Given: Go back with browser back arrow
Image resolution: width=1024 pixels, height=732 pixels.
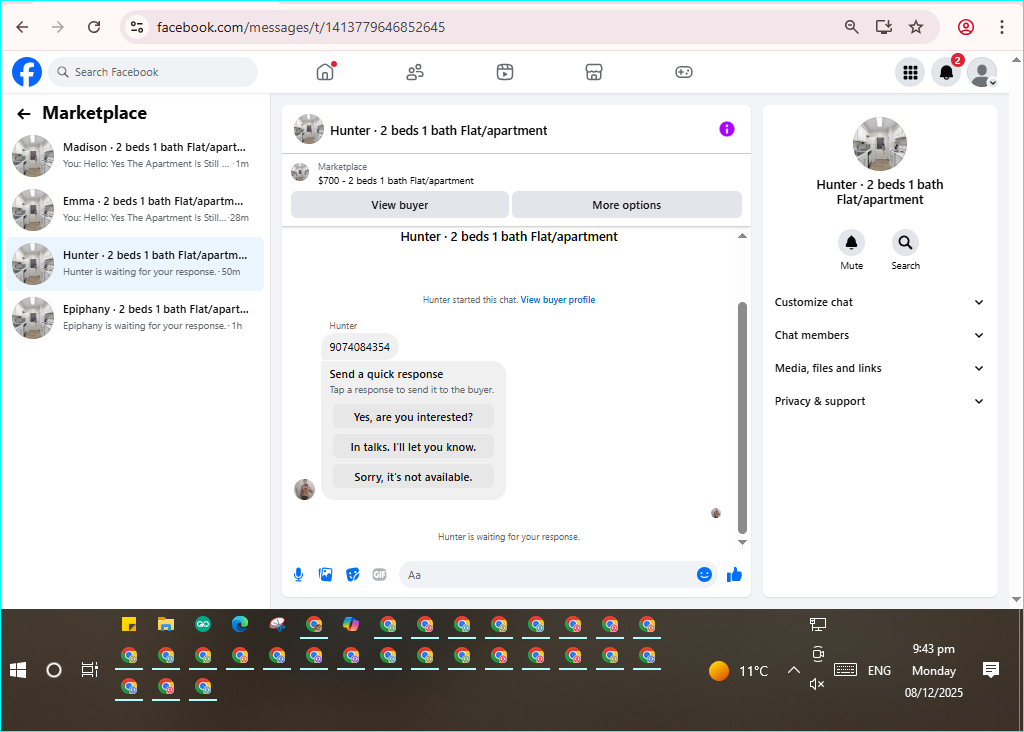Looking at the screenshot, I should (22, 27).
